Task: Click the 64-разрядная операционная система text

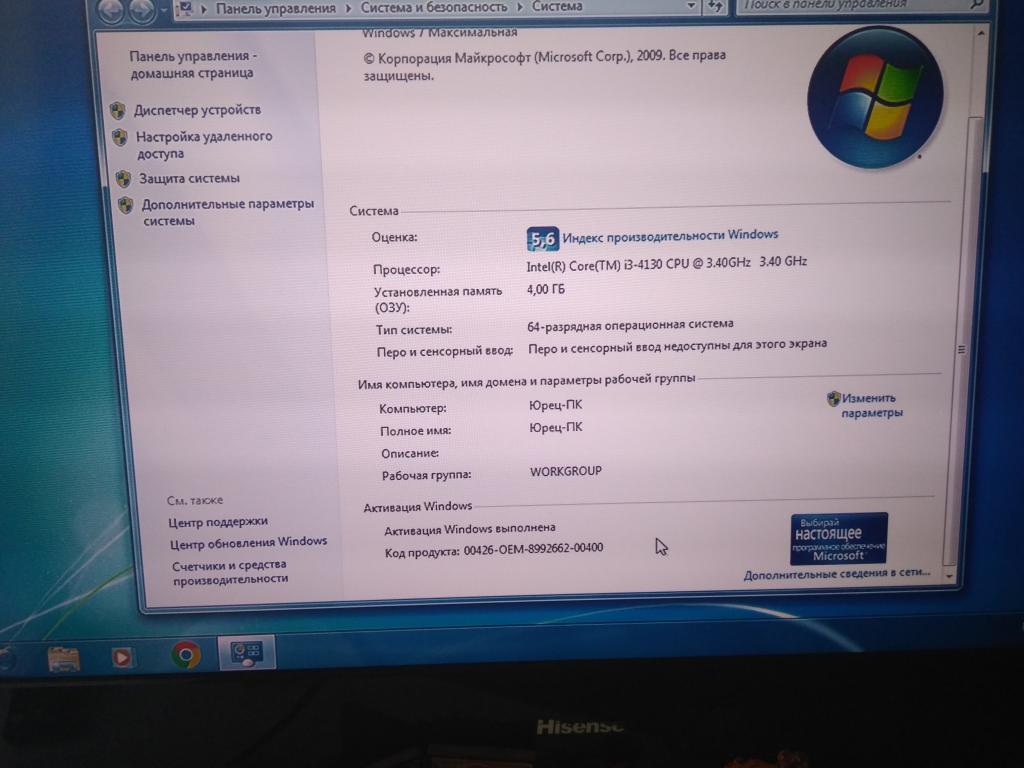Action: pos(630,325)
